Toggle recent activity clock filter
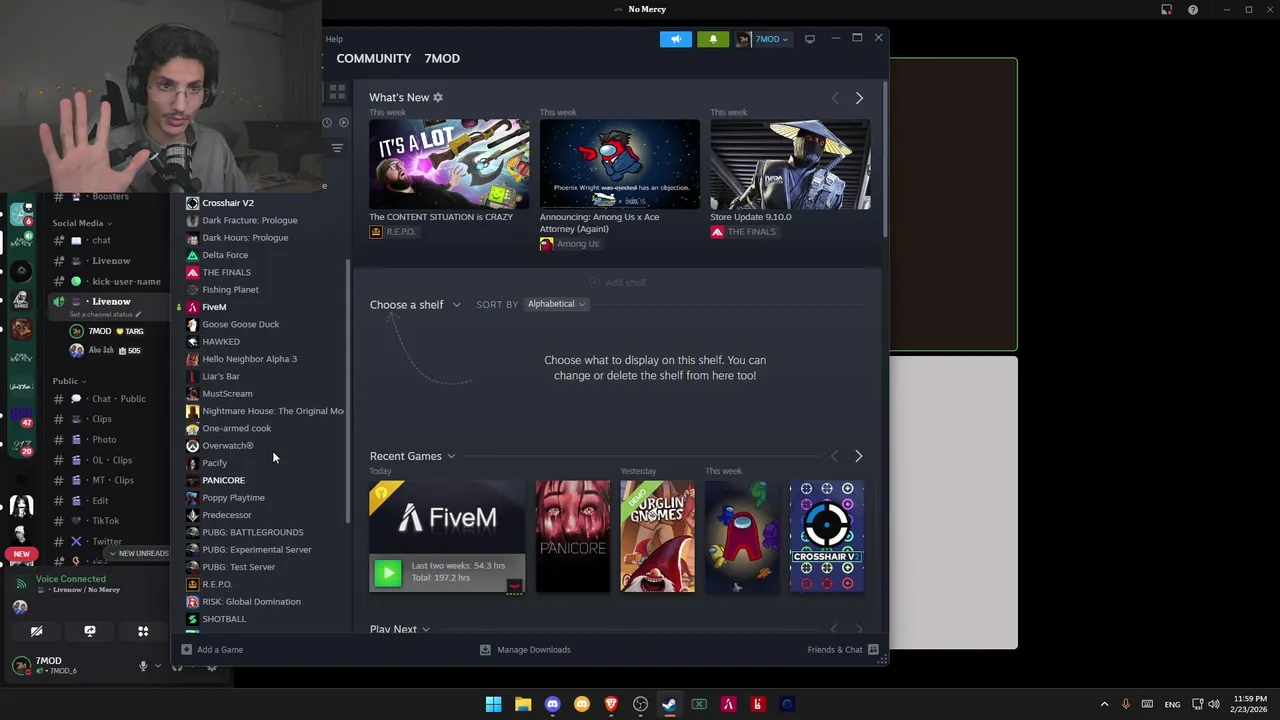Screen dimensions: 1280x720 (x=327, y=122)
